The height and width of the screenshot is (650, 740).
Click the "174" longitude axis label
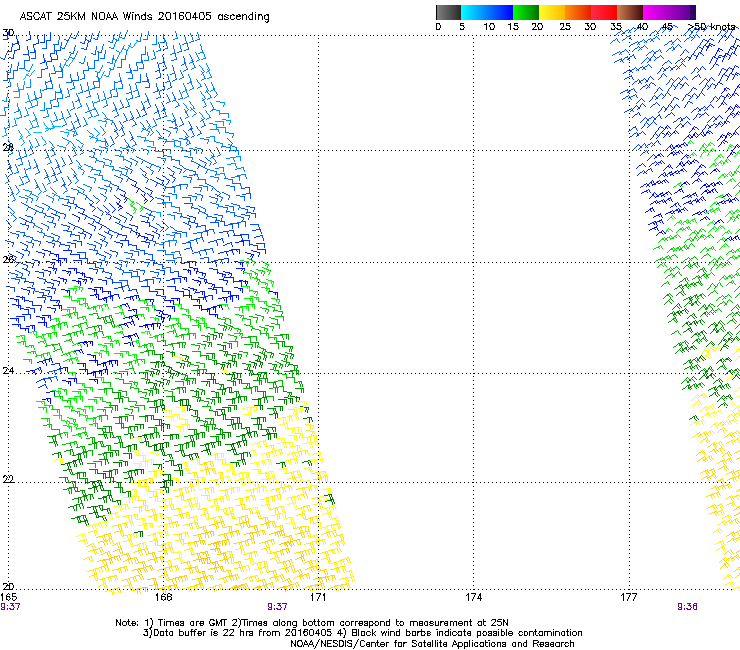473,597
